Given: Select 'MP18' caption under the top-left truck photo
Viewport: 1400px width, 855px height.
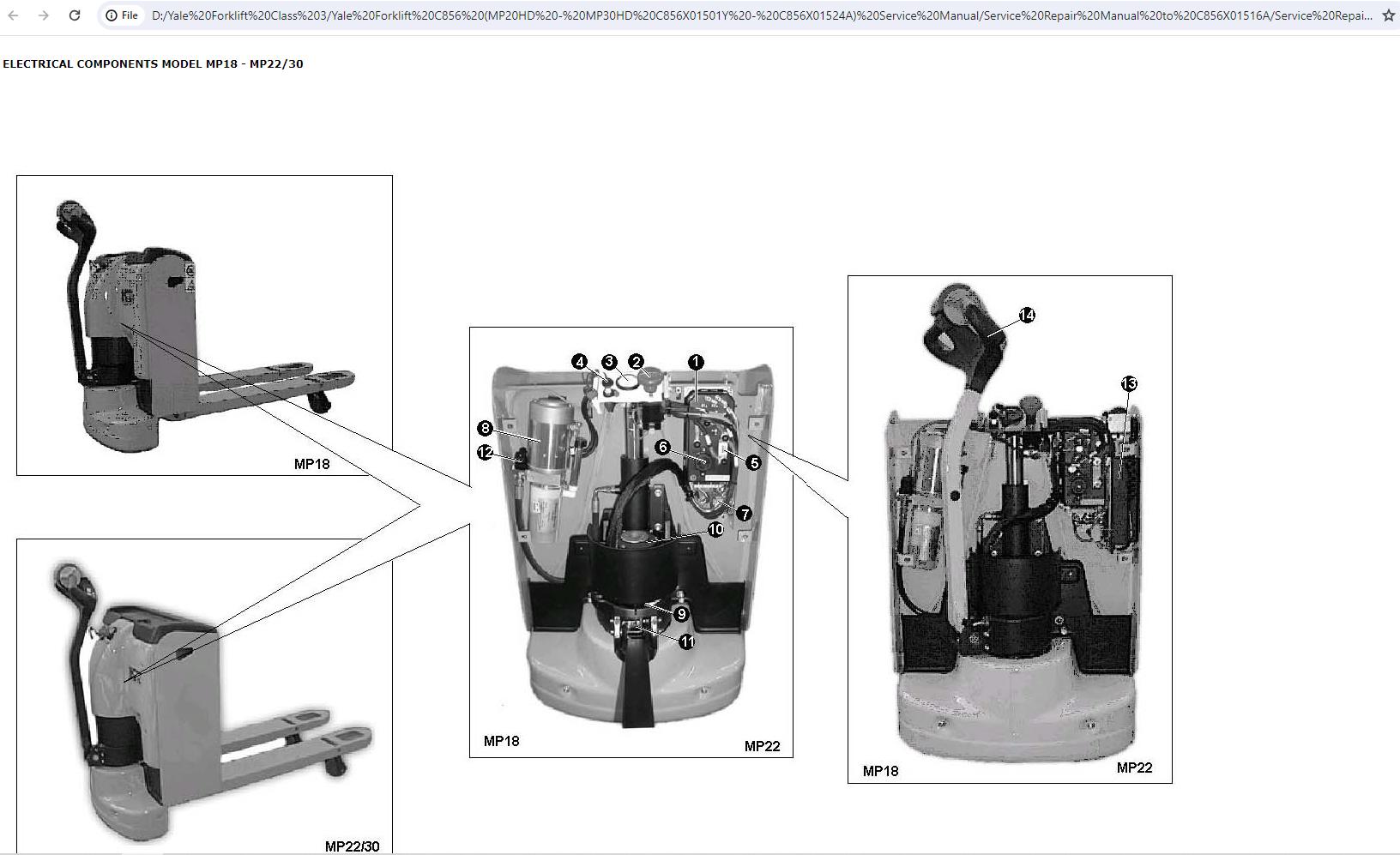Looking at the screenshot, I should [x=311, y=464].
